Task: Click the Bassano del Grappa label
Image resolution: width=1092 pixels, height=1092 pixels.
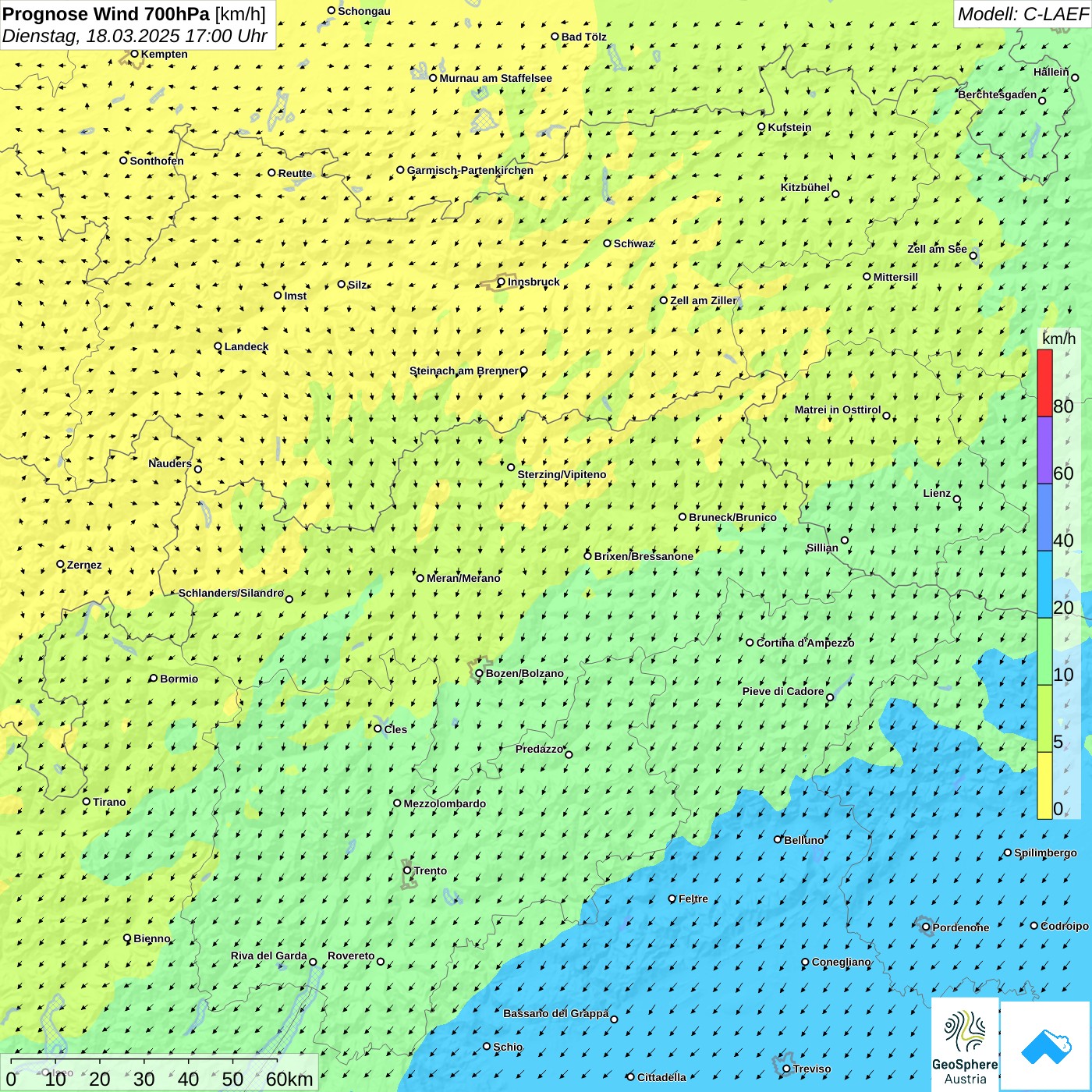Action: tap(556, 1013)
